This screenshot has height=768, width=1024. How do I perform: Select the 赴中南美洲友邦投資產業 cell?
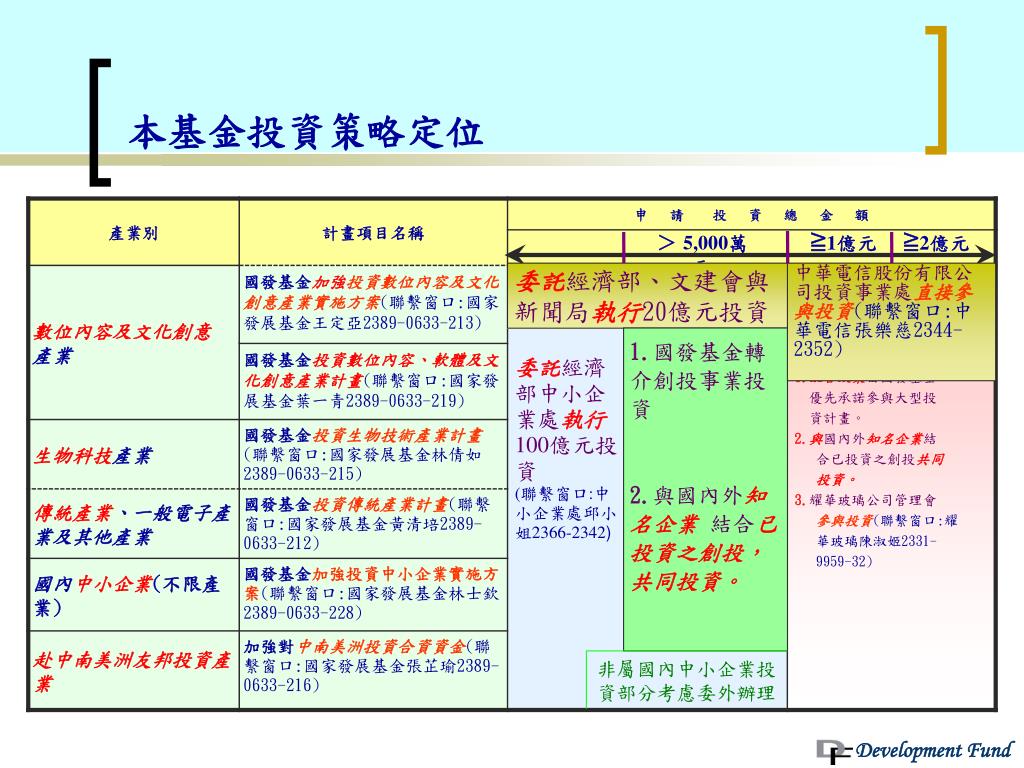tap(133, 670)
